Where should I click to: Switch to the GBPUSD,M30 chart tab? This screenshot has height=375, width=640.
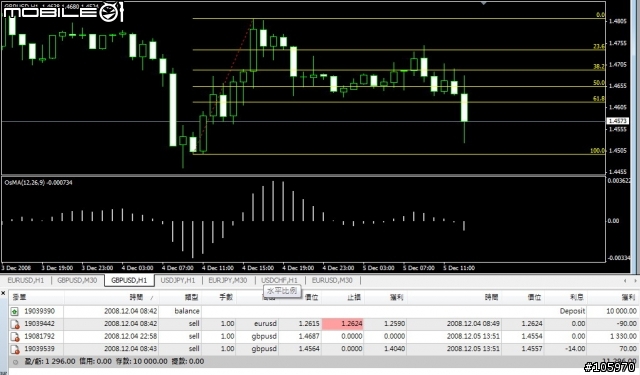77,280
